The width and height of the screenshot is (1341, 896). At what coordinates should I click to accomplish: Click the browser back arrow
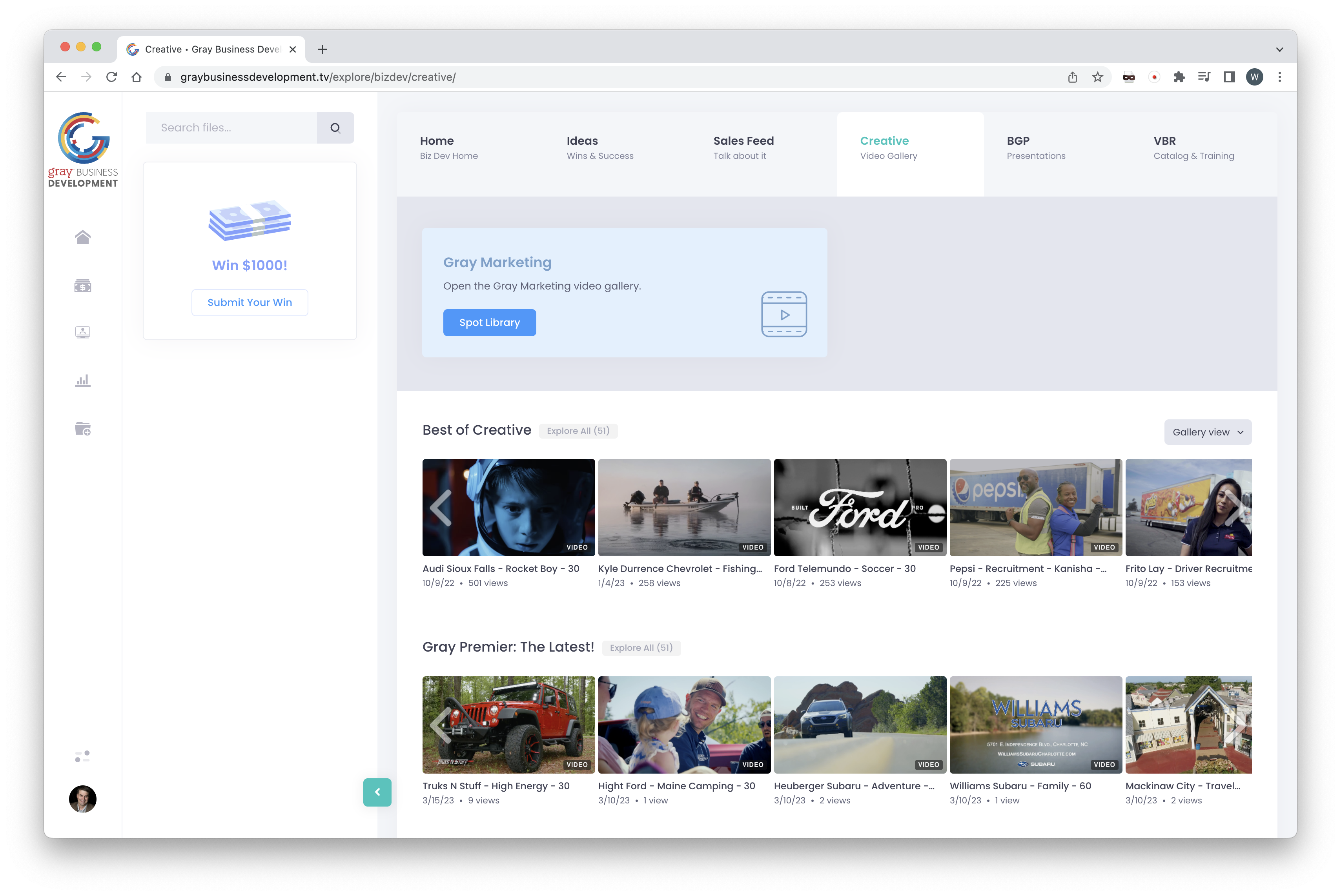(x=61, y=77)
